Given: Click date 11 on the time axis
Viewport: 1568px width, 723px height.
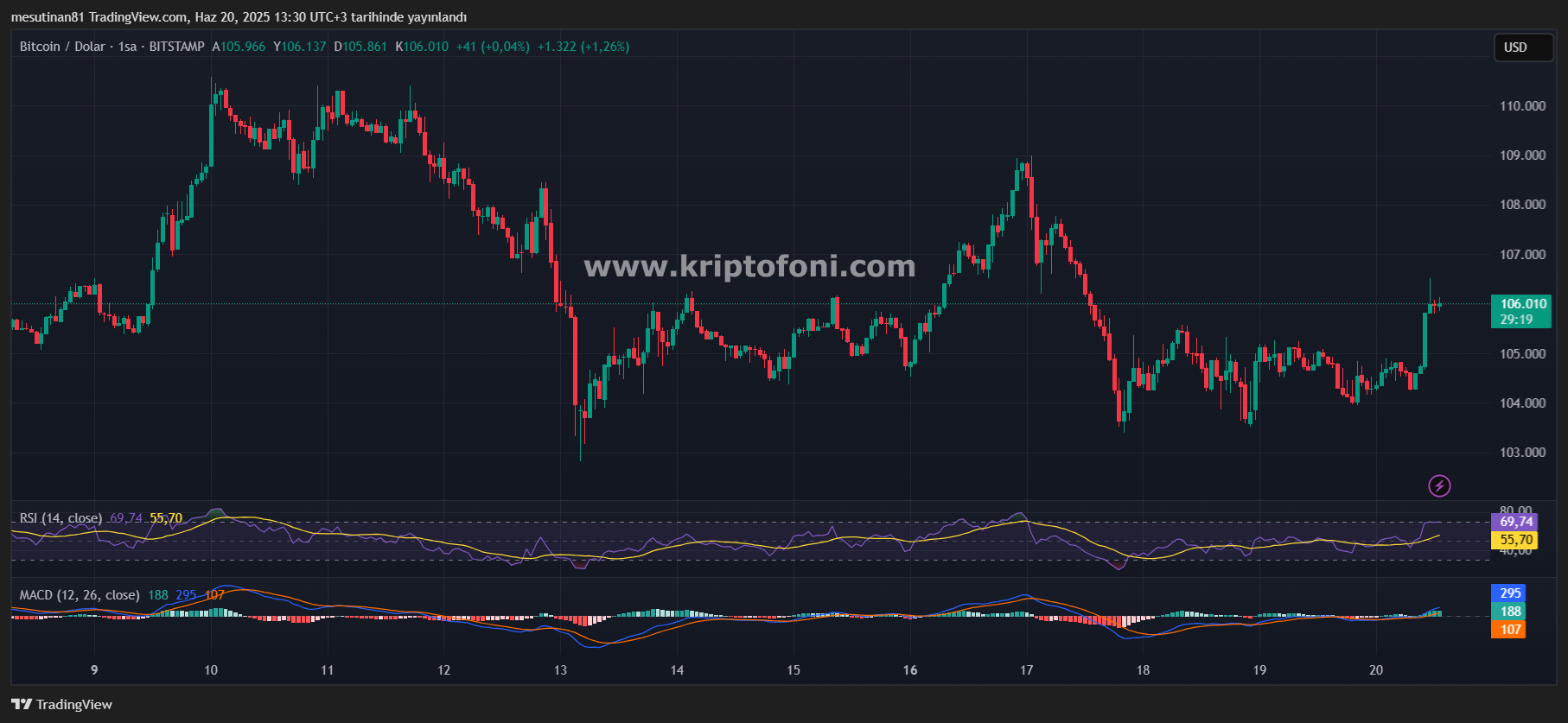Looking at the screenshot, I should click(327, 670).
